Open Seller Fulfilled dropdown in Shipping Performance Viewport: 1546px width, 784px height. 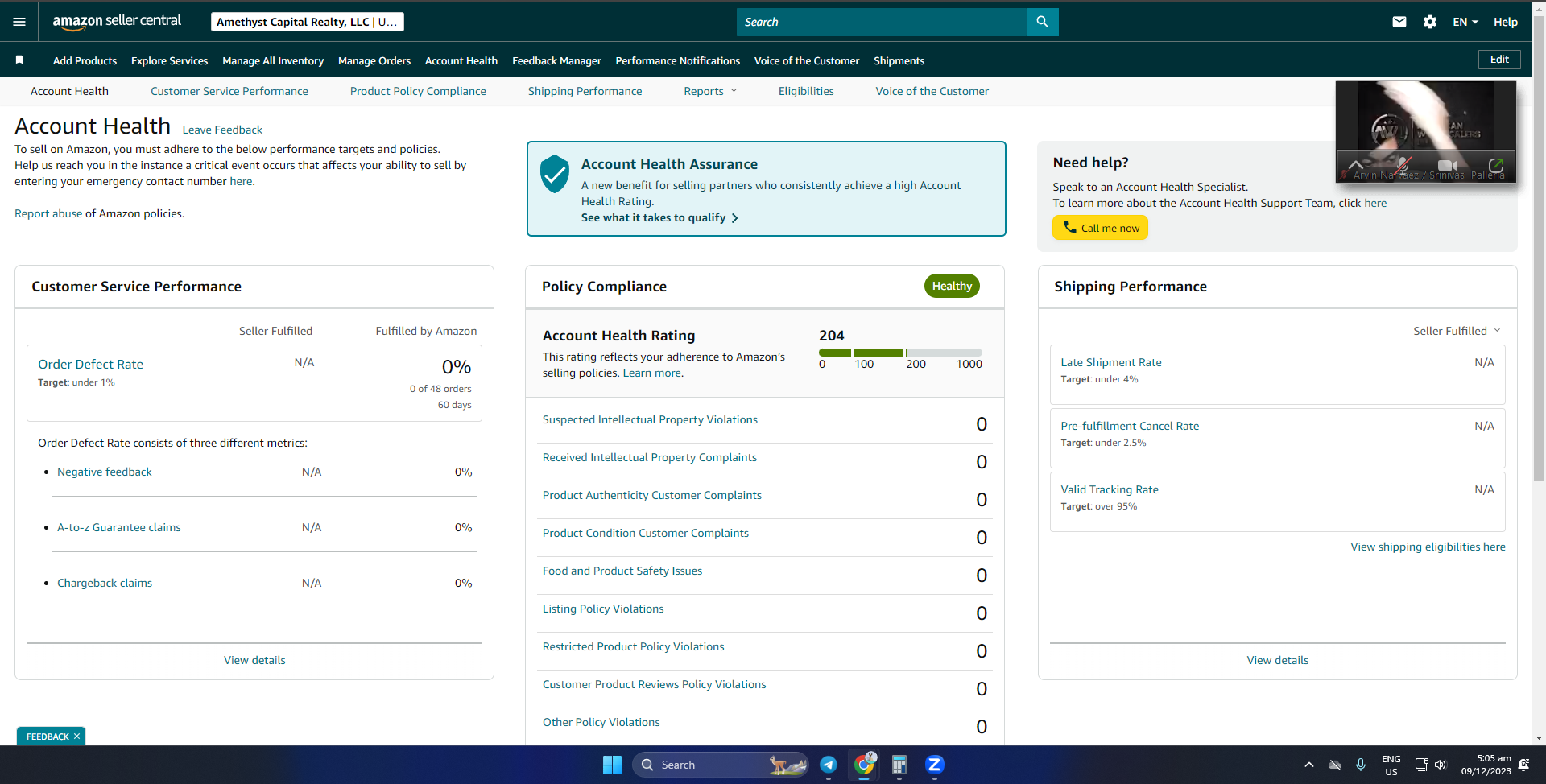pos(1457,331)
